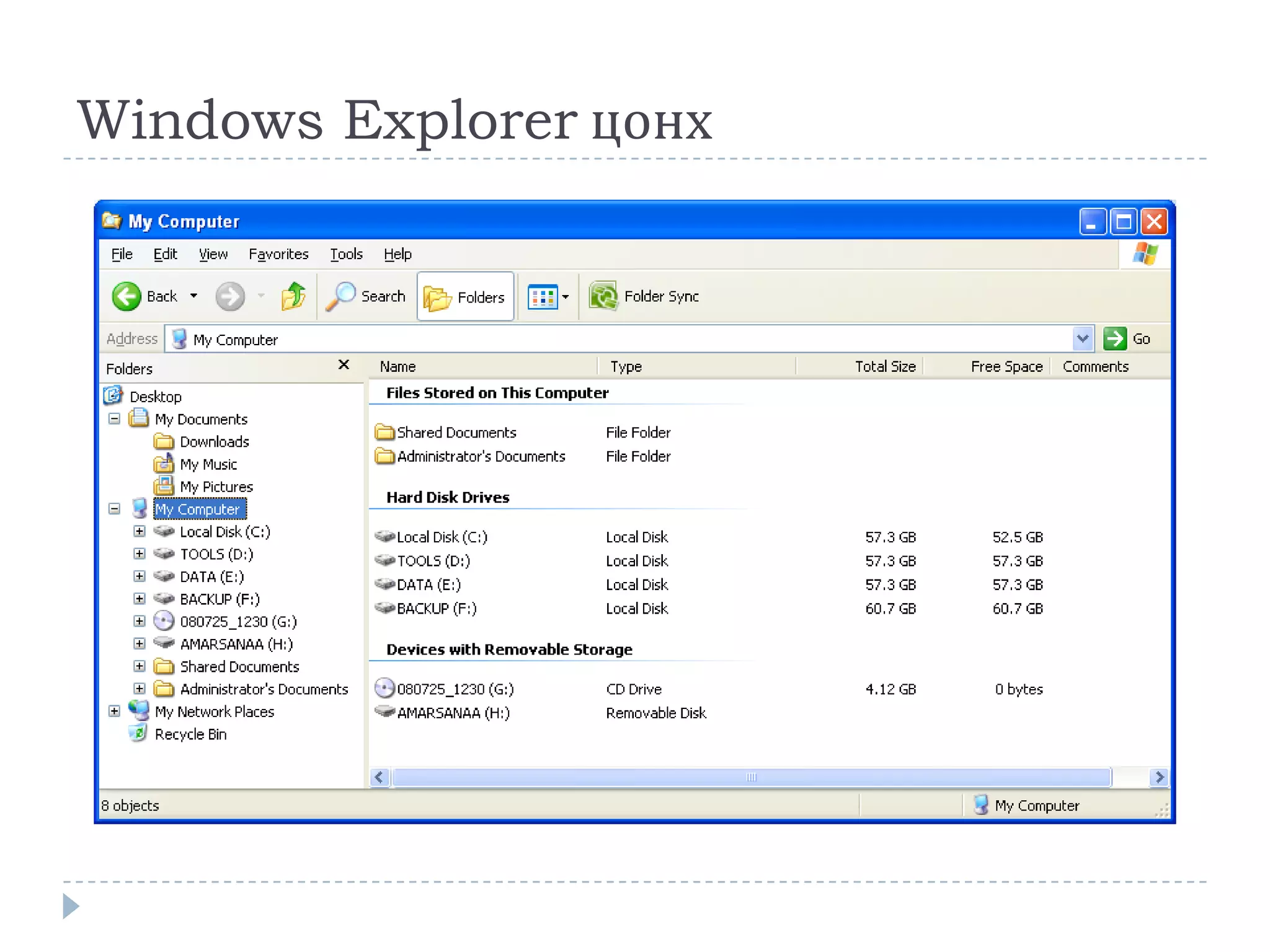Sort by the Name column header

click(x=484, y=366)
